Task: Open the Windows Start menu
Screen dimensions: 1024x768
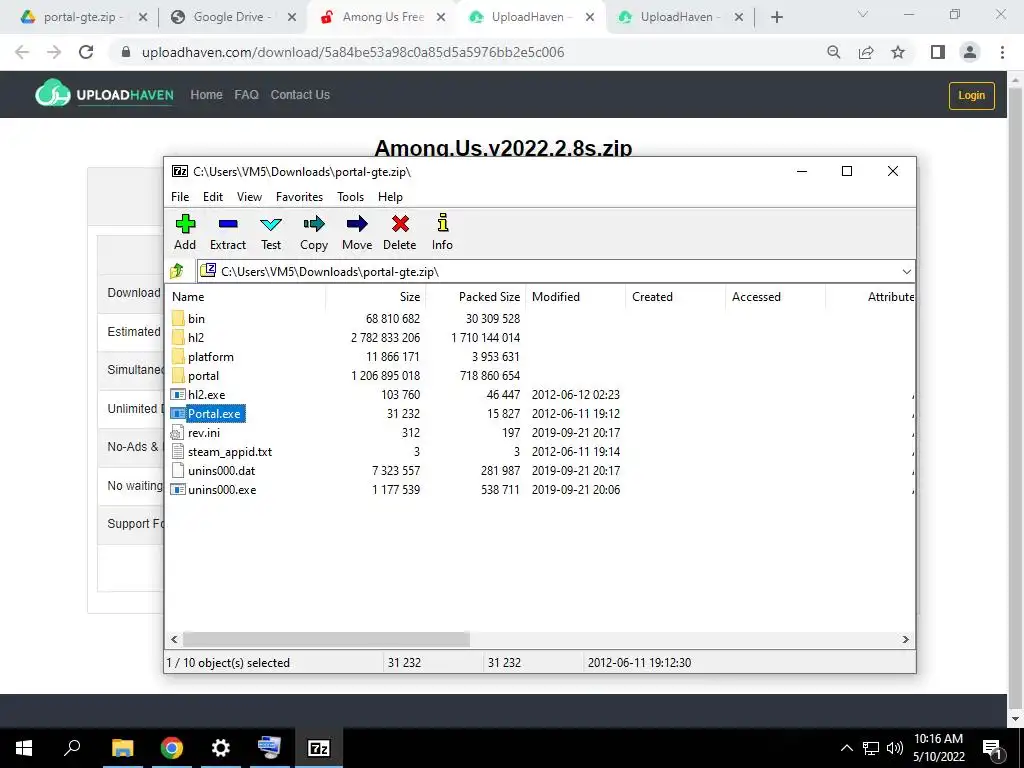Action: click(24, 748)
